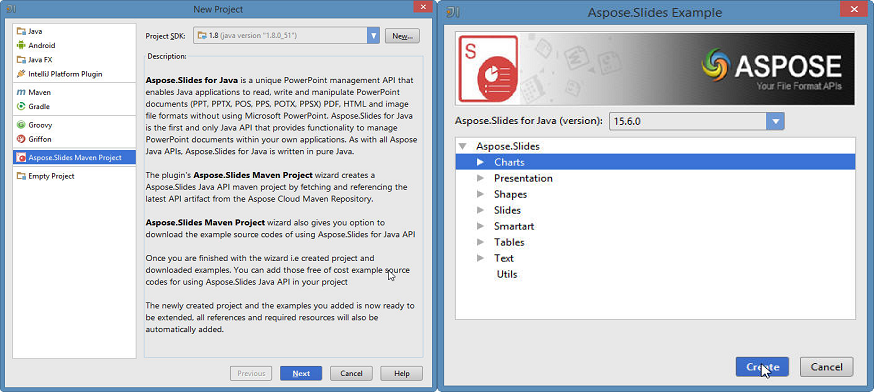Open the Project SDK dropdown arrow

click(373, 36)
